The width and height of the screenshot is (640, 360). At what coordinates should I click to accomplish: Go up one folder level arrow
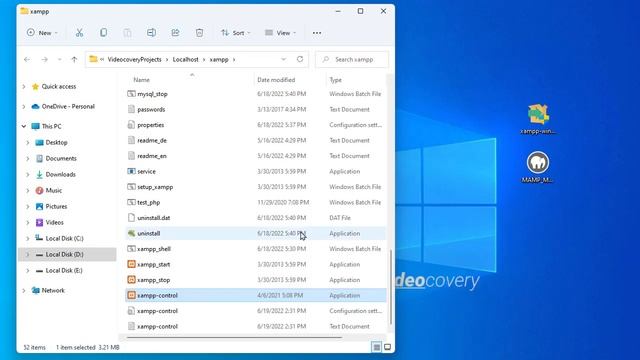pyautogui.click(x=74, y=60)
